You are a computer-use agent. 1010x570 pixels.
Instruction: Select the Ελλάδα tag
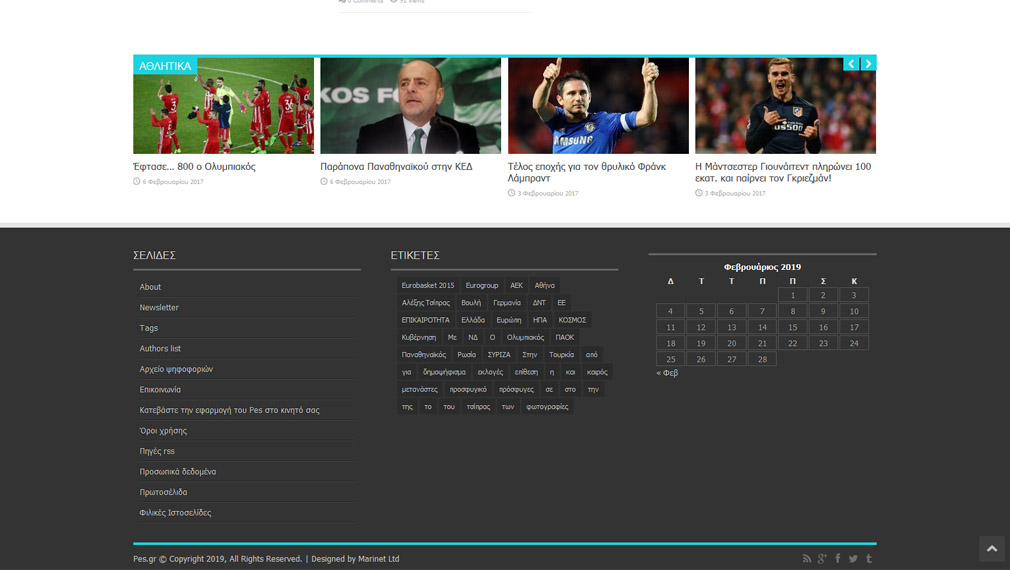click(473, 319)
